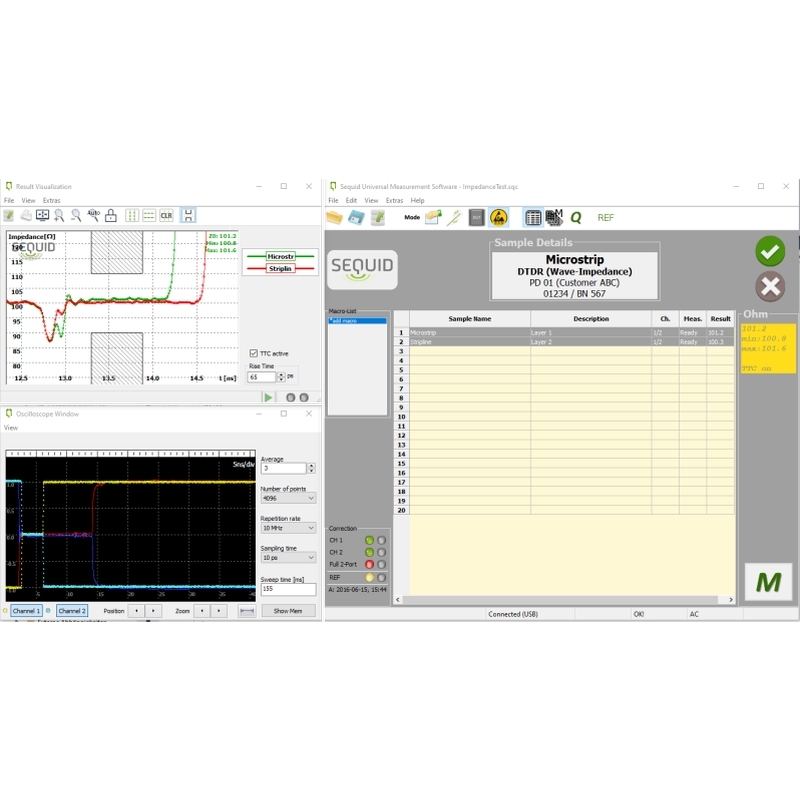Click the green Q icon in toolbar
This screenshot has width=800, height=800.
576,218
